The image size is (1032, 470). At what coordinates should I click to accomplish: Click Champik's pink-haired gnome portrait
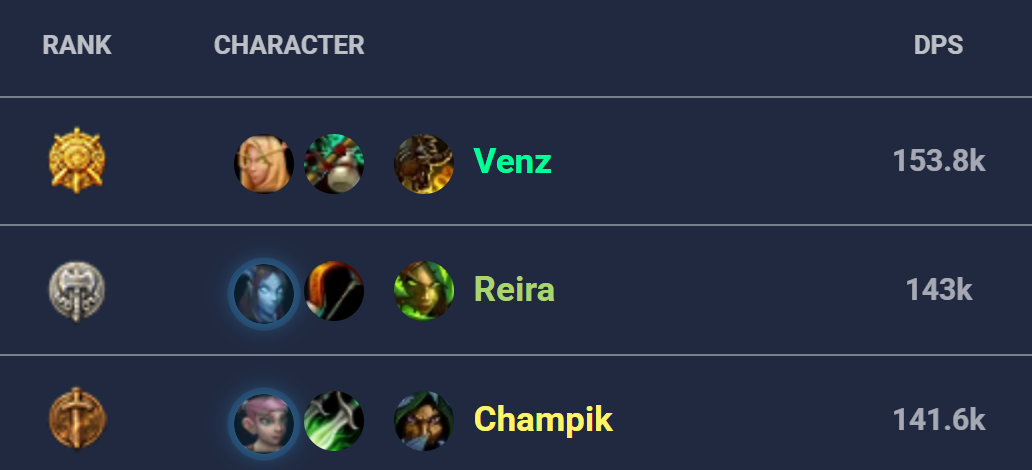264,424
